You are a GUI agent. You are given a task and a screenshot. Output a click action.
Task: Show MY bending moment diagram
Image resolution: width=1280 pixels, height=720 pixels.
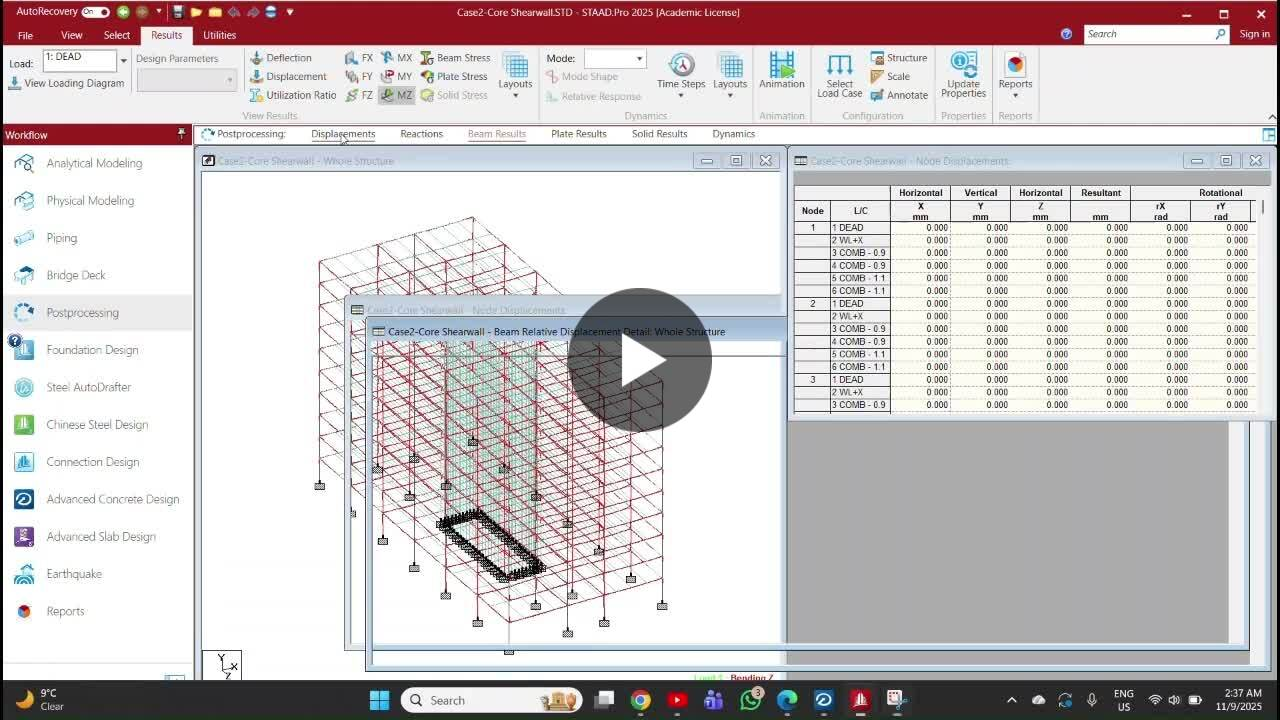pos(397,77)
